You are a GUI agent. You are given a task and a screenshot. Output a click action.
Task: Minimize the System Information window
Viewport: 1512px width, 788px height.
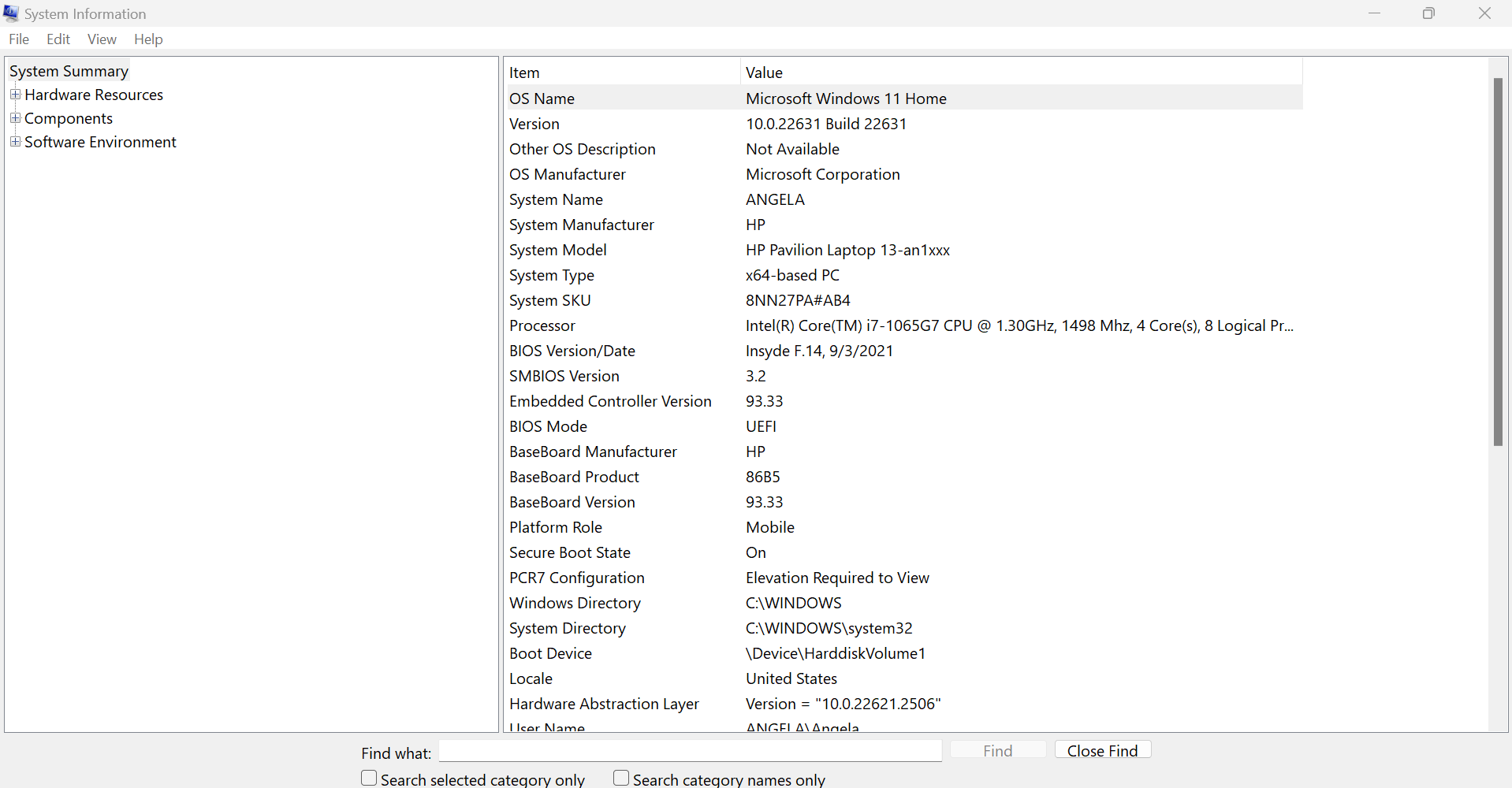click(x=1375, y=13)
